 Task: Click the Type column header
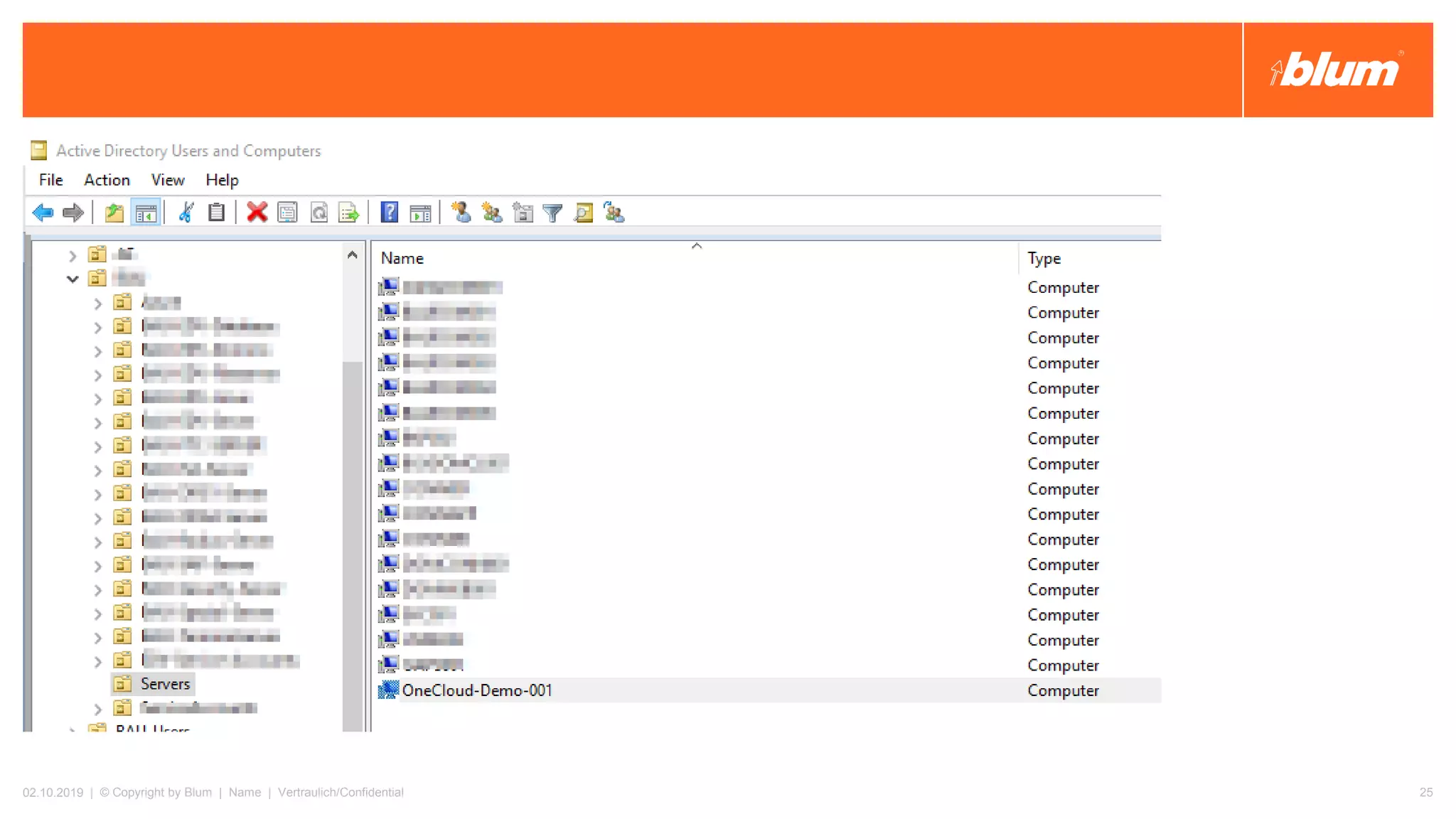pyautogui.click(x=1044, y=258)
